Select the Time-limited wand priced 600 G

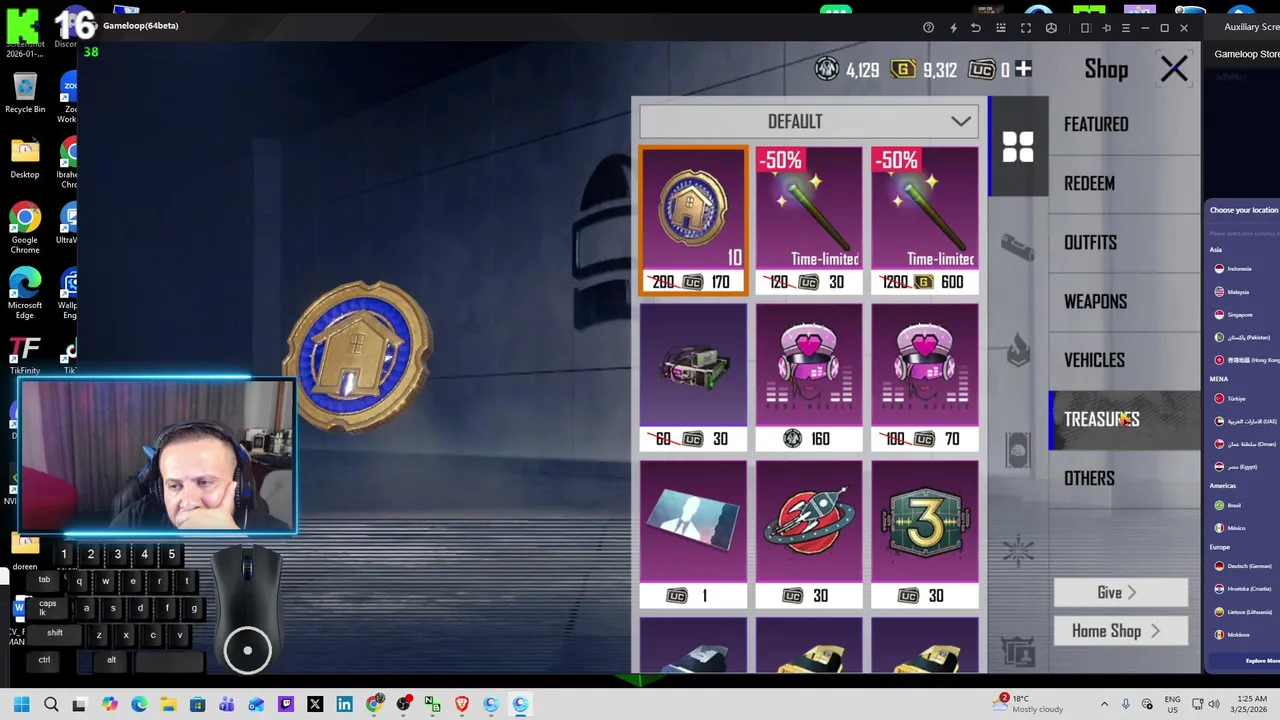(925, 221)
